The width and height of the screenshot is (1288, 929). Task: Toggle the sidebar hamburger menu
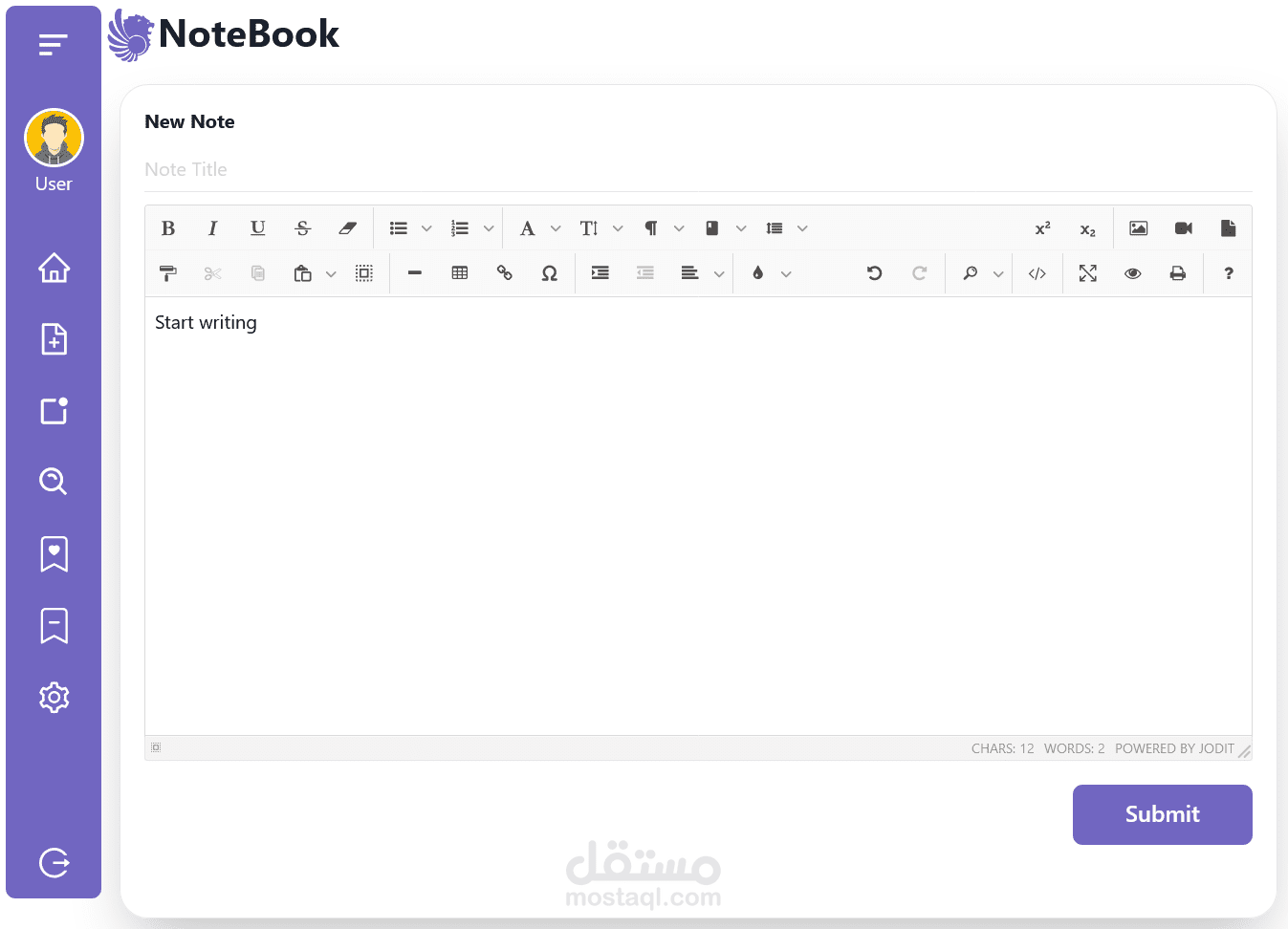coord(54,44)
